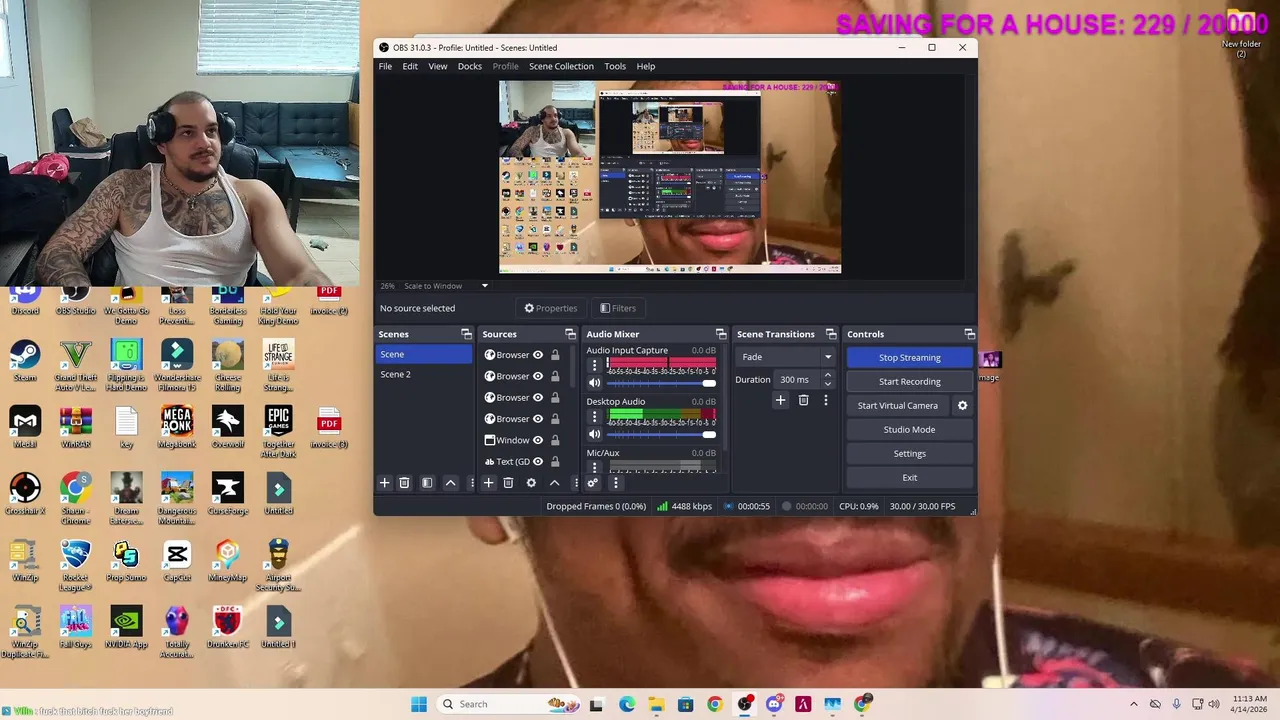Image resolution: width=1280 pixels, height=720 pixels.
Task: Toggle lock on Window source
Action: coord(555,440)
